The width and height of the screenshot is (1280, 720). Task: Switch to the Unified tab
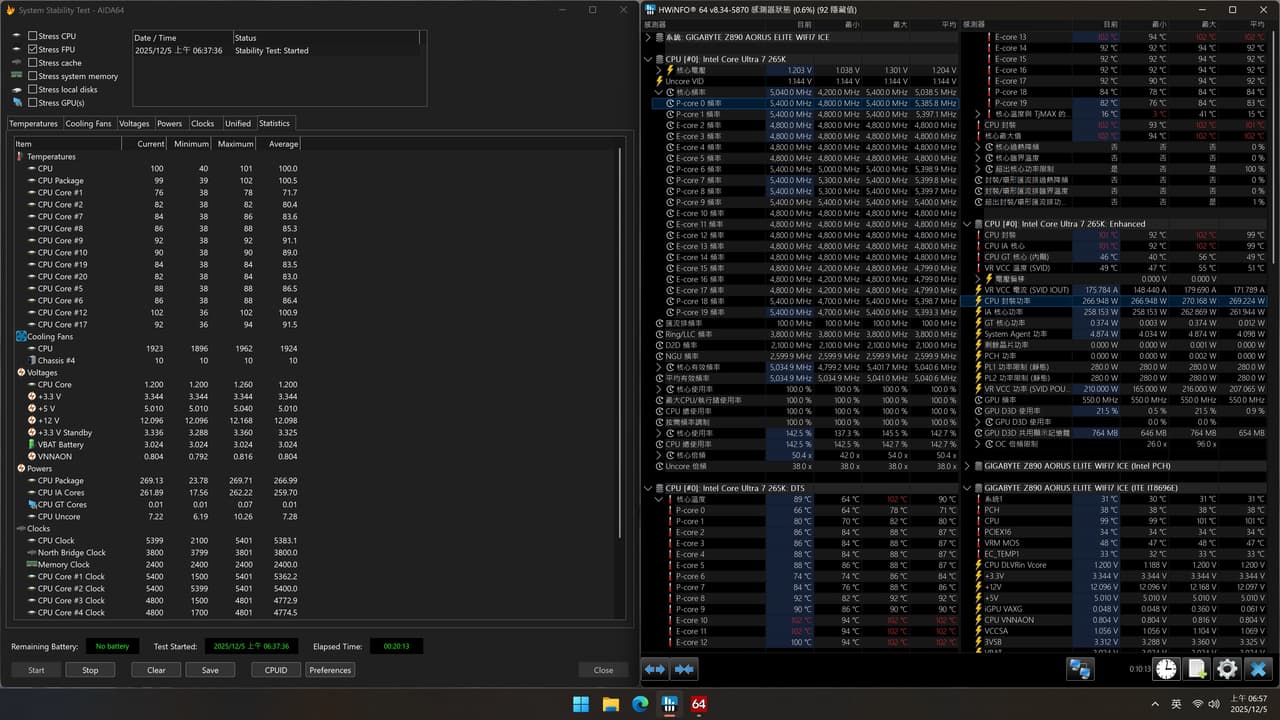tap(238, 124)
